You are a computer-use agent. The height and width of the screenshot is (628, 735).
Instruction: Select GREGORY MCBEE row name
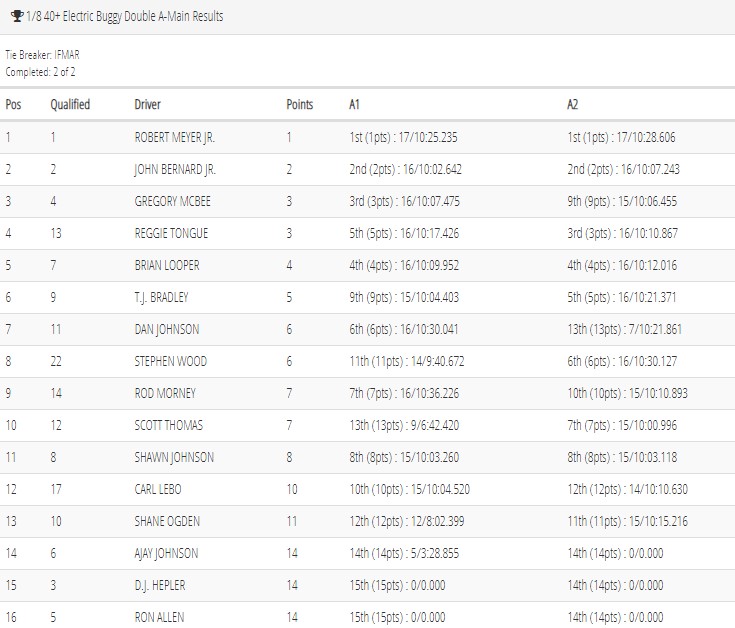click(172, 202)
